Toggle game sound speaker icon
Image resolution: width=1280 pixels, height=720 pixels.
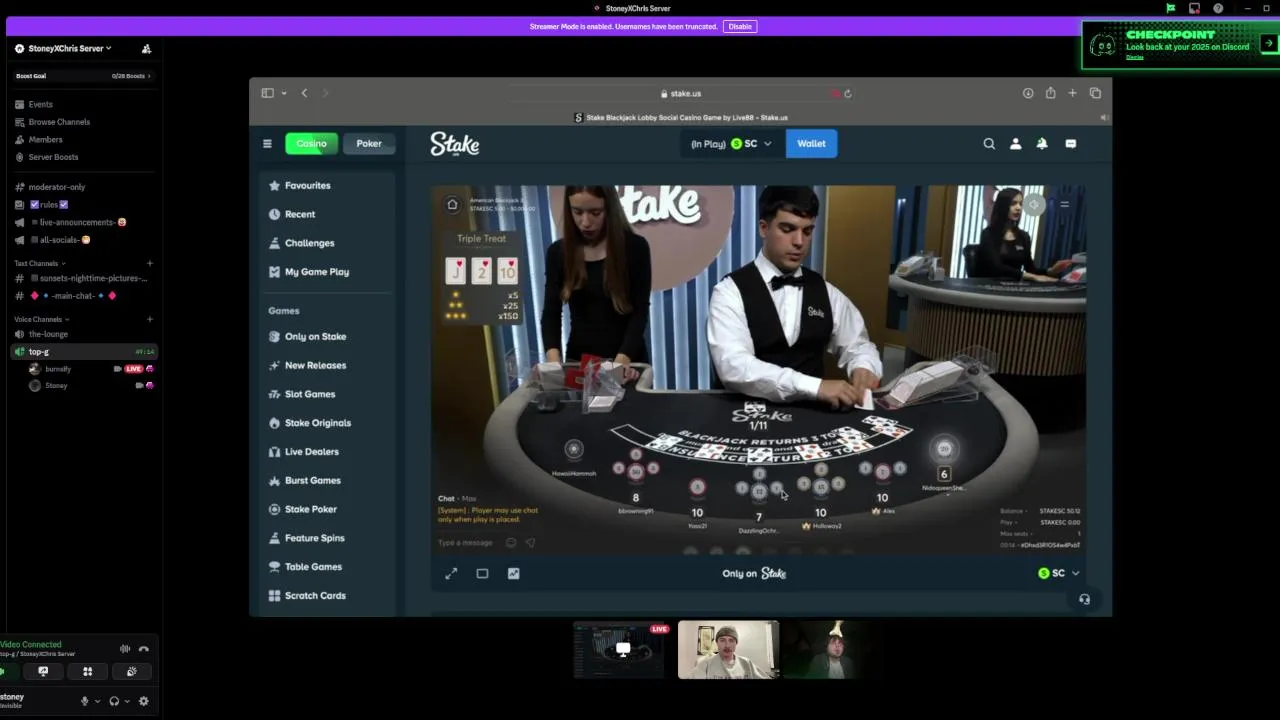1033,205
